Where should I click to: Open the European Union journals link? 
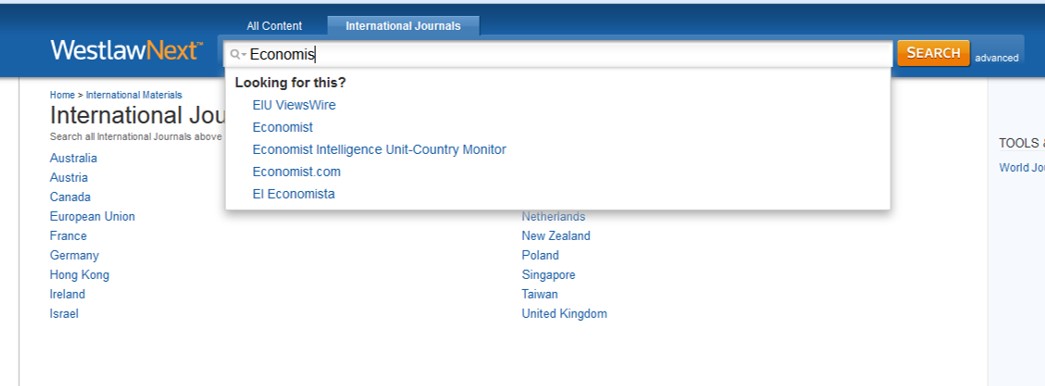92,217
